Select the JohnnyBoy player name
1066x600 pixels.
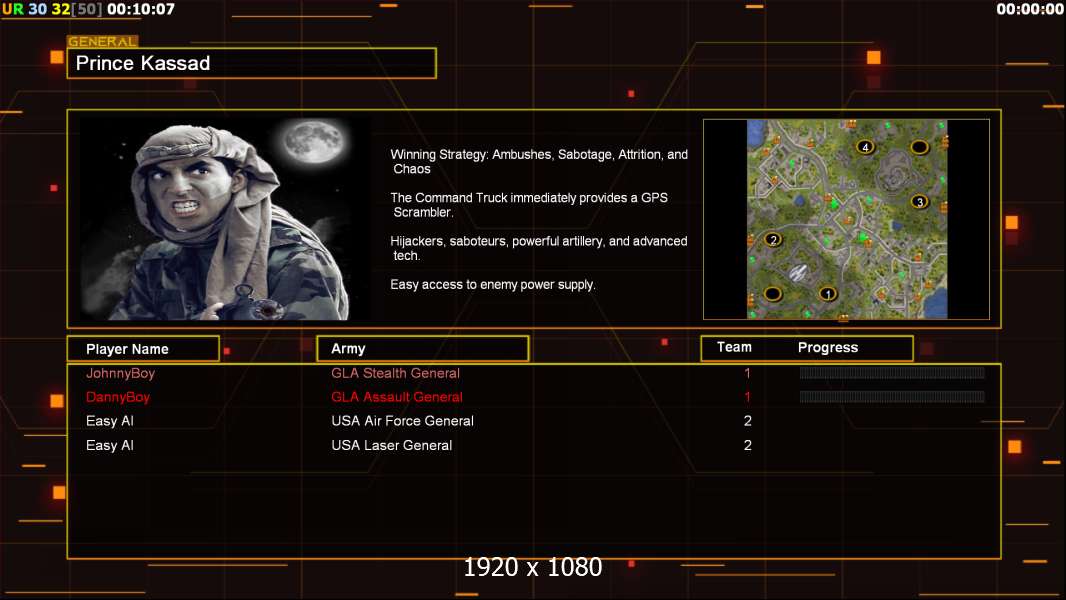[120, 373]
